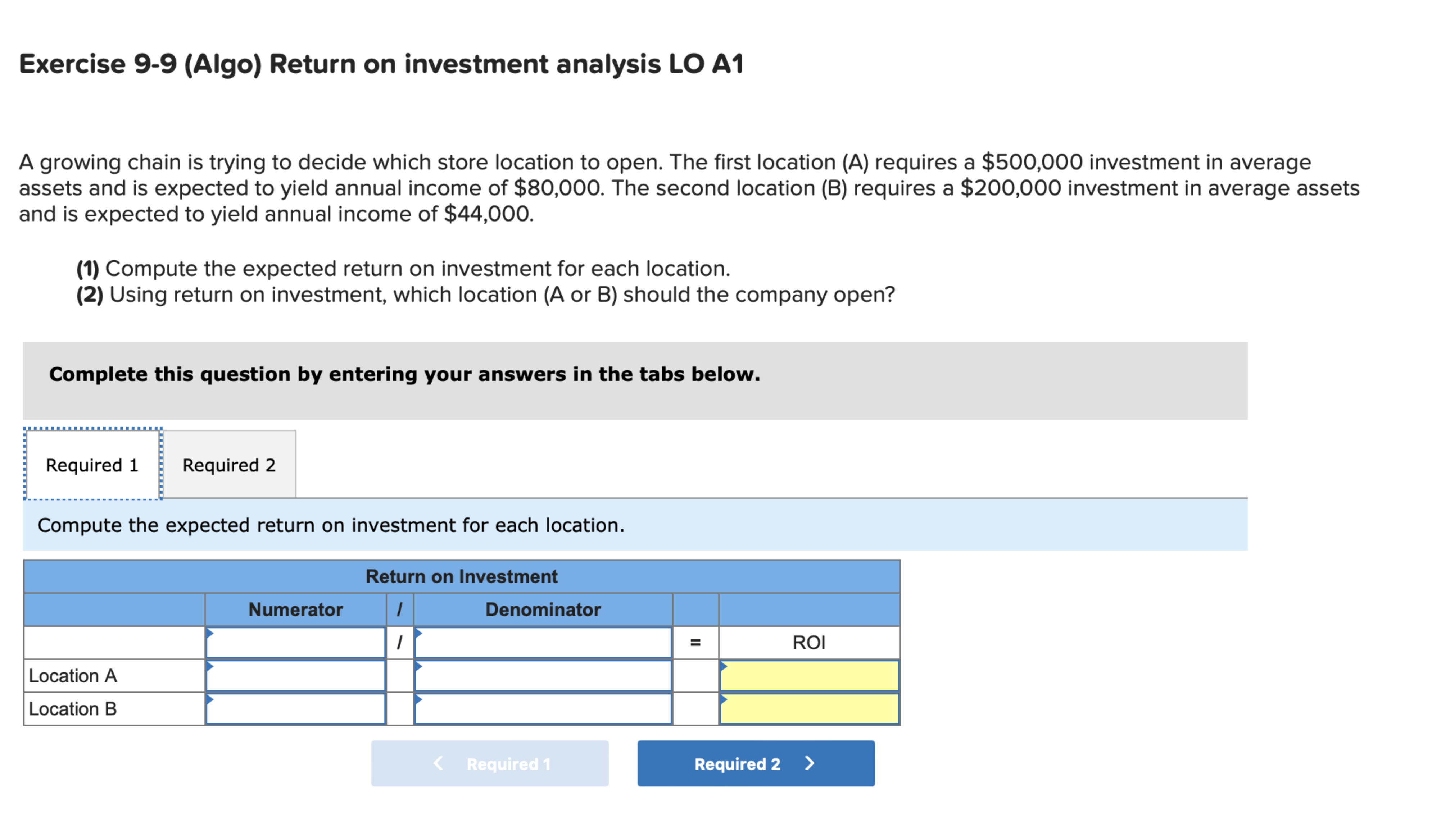This screenshot has height=840, width=1432.
Task: Click the Denominator input for Location B
Action: tap(543, 708)
